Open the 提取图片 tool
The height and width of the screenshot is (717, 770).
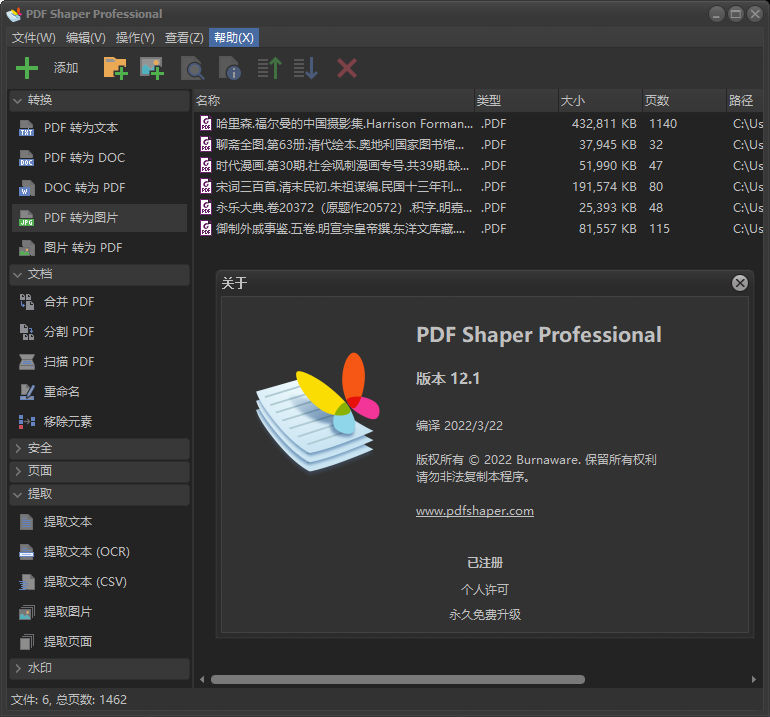coord(99,611)
